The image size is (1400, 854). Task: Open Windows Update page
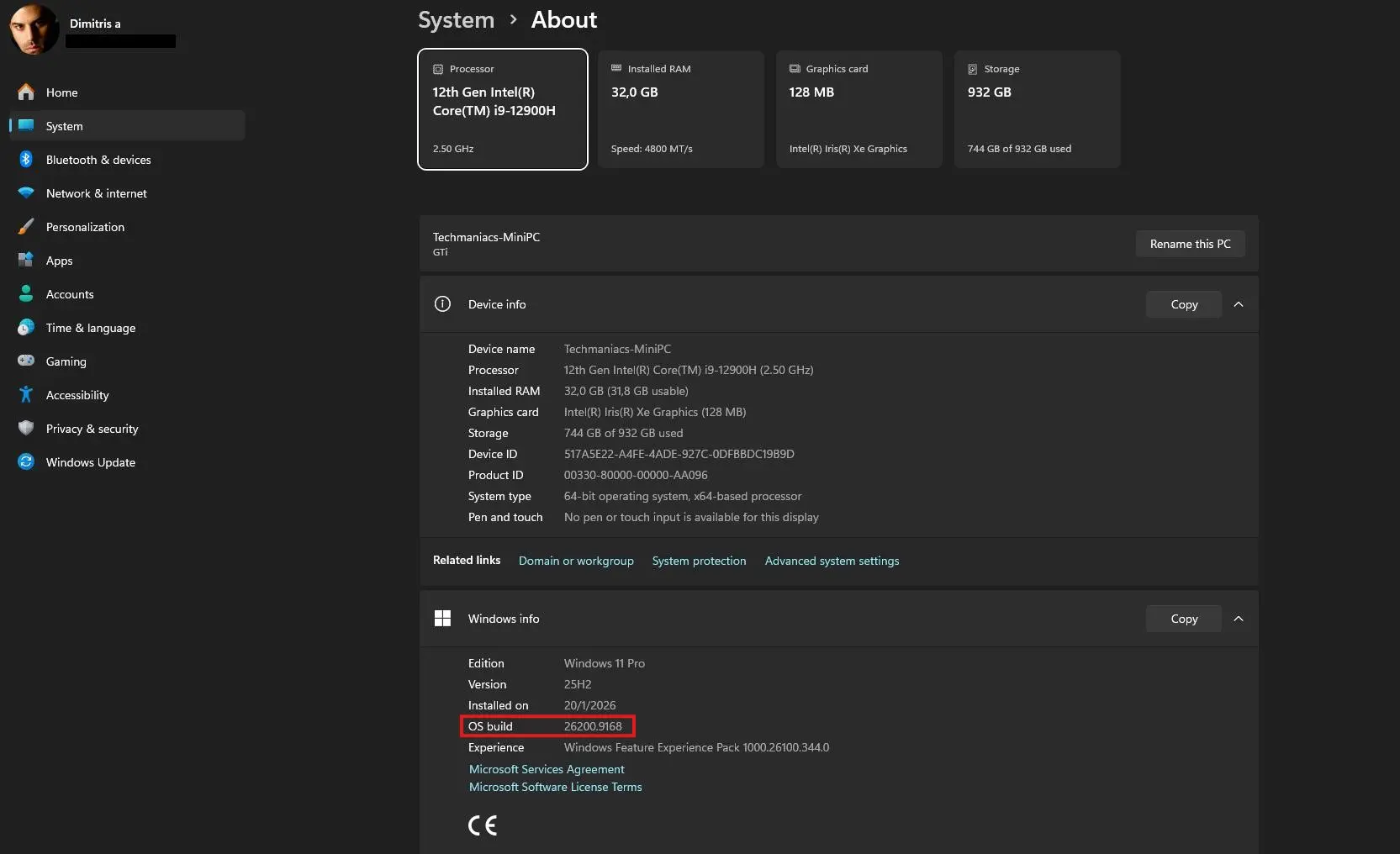pos(127,462)
